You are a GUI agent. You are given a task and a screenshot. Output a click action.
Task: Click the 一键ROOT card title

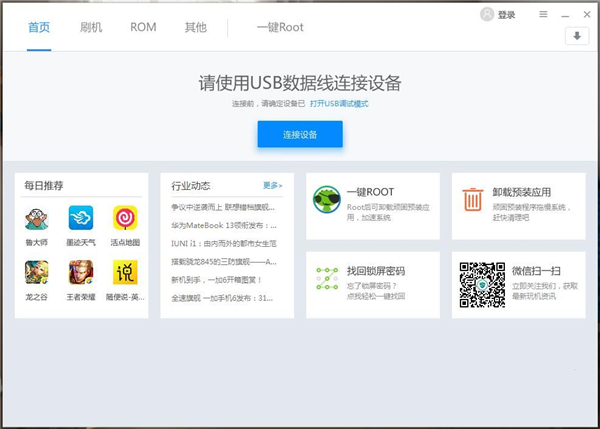(370, 192)
